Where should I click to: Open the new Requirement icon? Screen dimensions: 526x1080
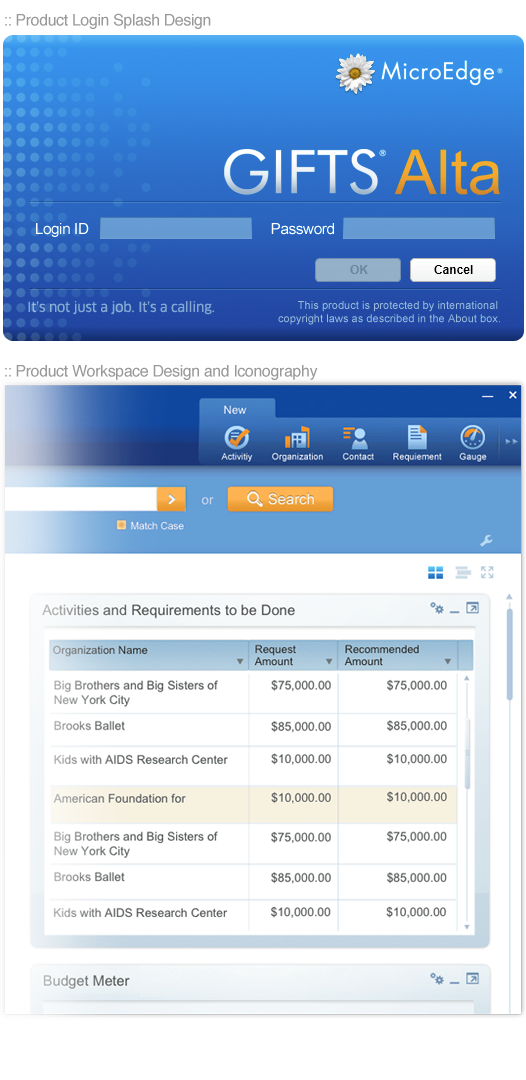coord(417,437)
